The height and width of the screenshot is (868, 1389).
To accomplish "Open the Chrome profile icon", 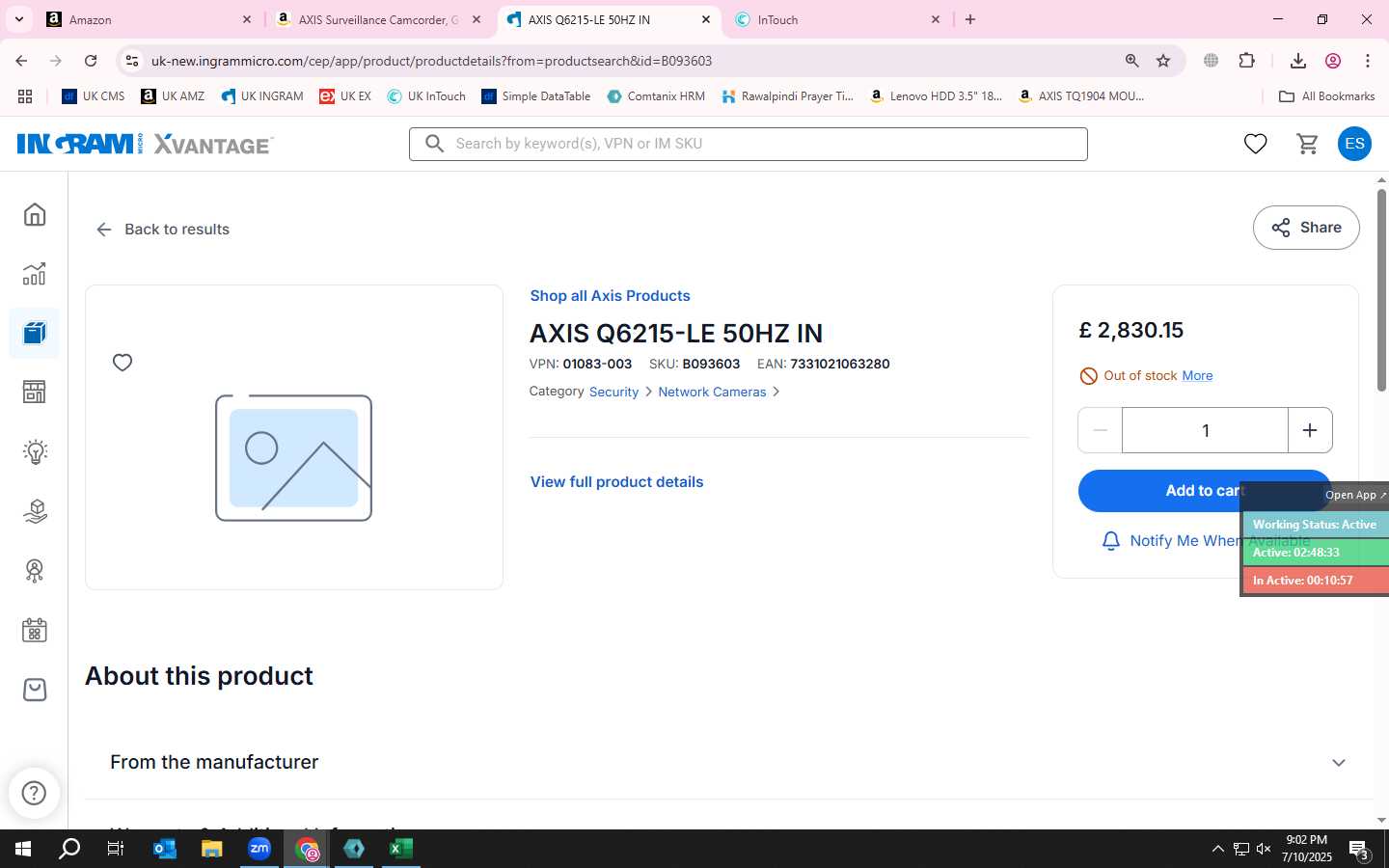I will (1333, 61).
